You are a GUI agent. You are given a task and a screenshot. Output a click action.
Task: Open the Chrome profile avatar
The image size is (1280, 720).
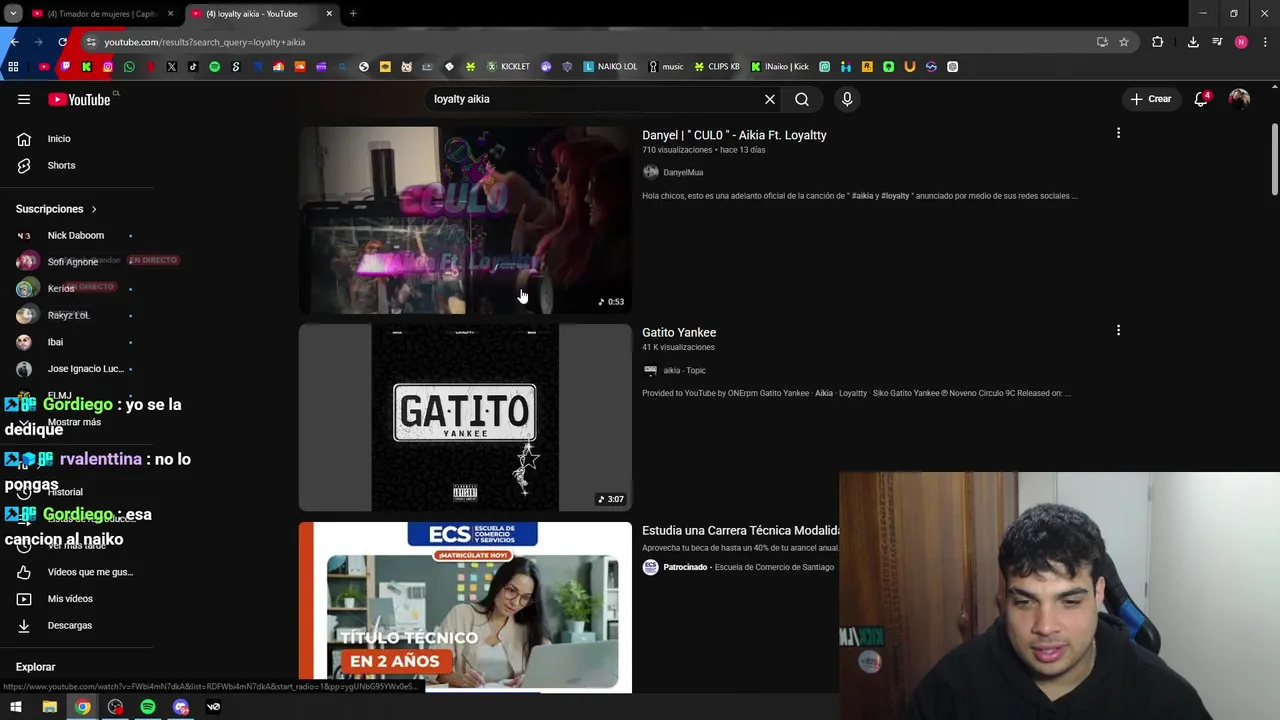[x=1241, y=42]
